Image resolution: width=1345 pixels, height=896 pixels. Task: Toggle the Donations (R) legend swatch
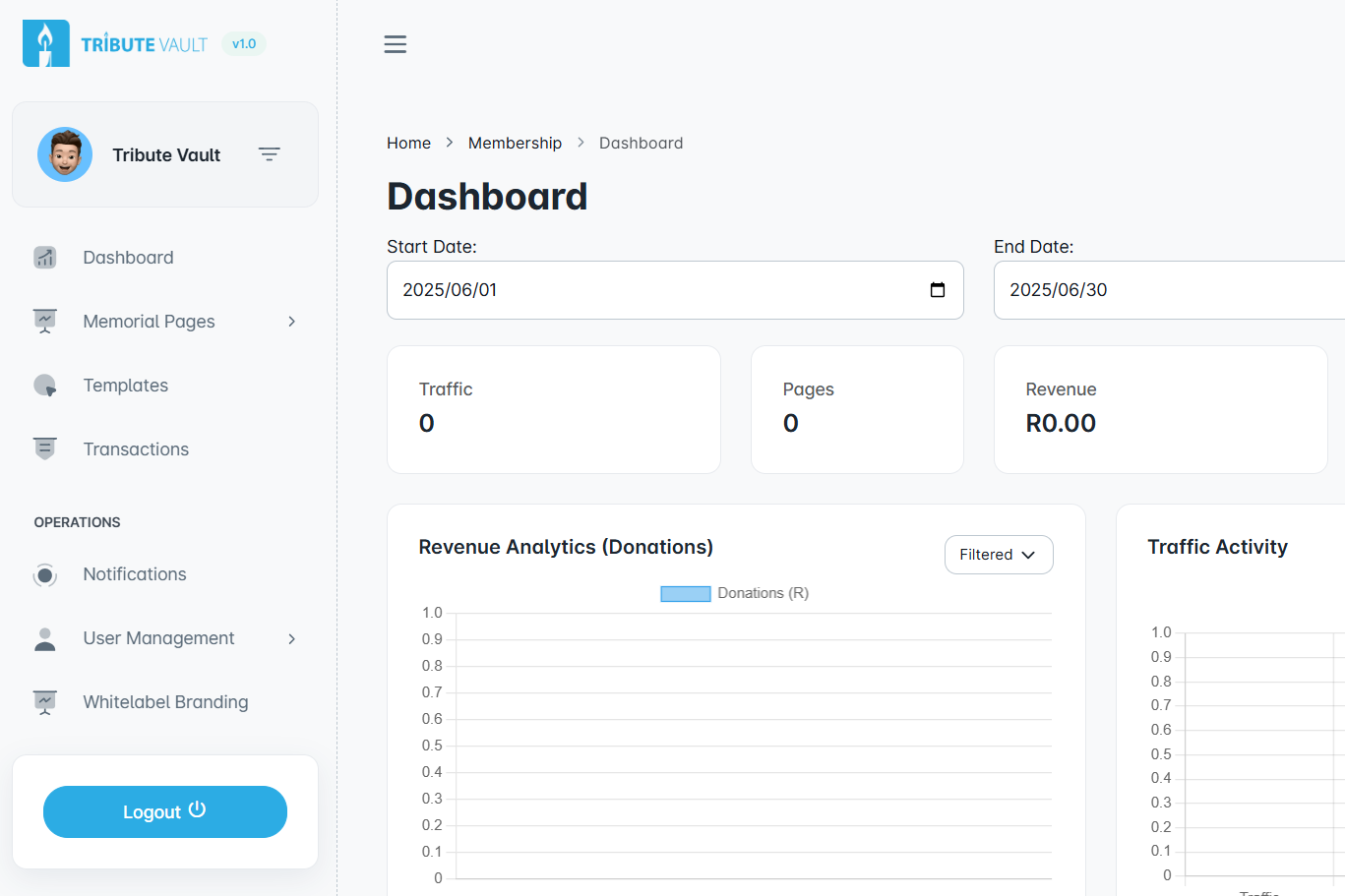[x=685, y=594]
